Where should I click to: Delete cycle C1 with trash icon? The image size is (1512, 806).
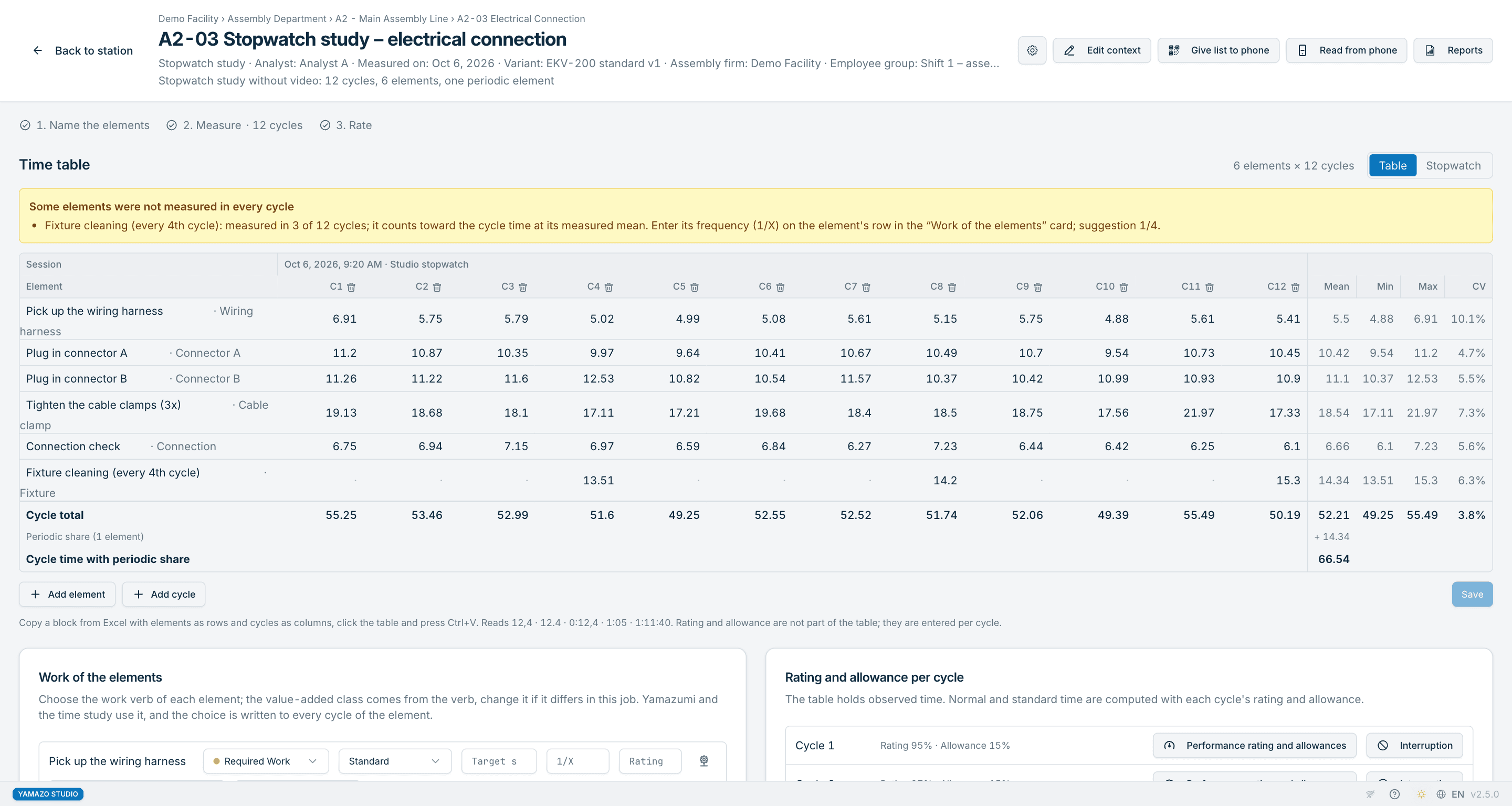tap(351, 287)
